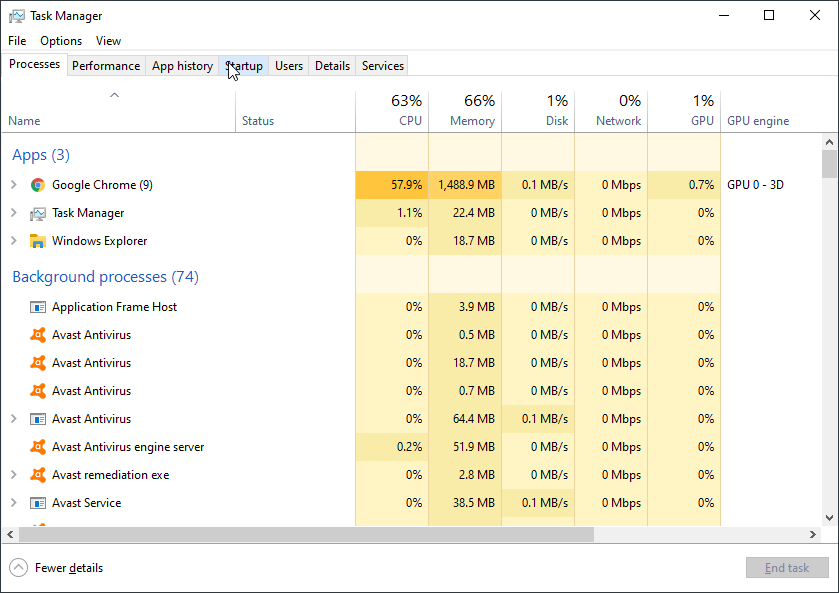839x593 pixels.
Task: Expand the Avast Service process group
Action: click(14, 503)
